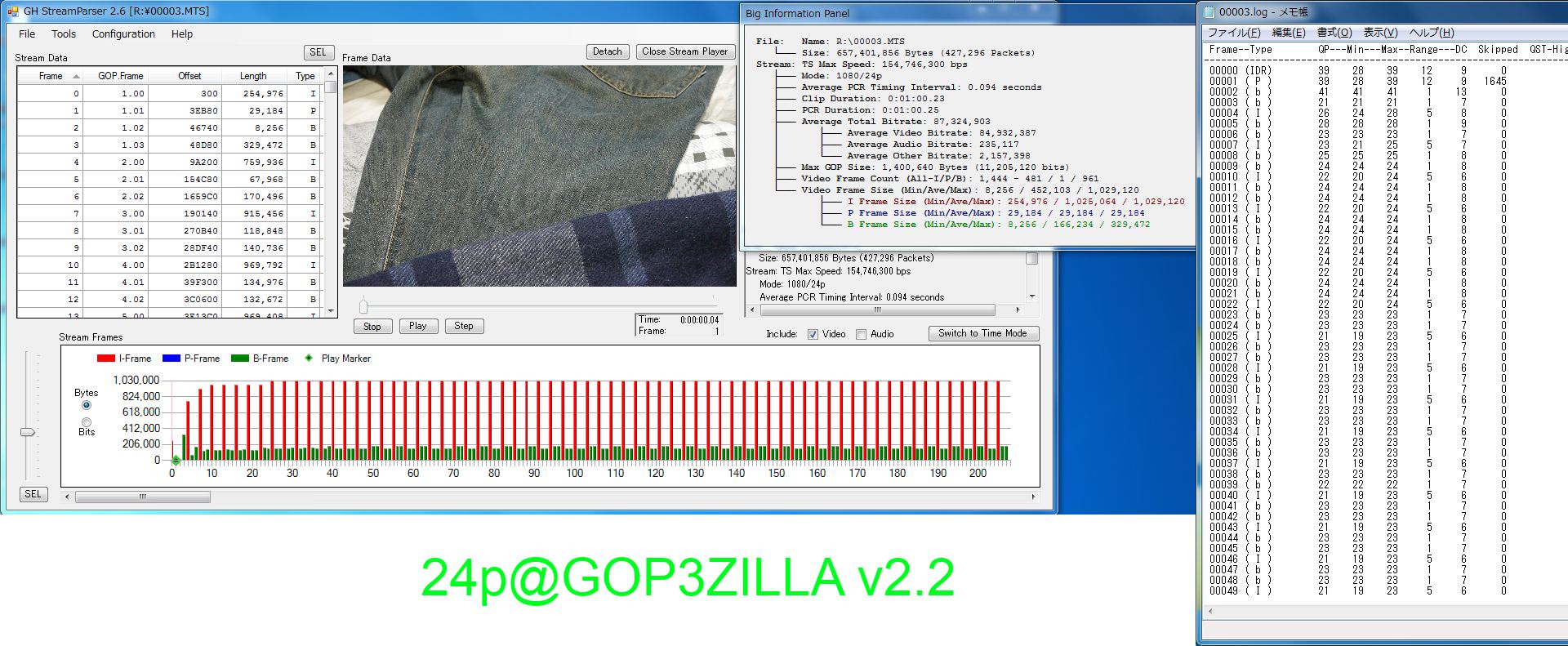Image resolution: width=1568 pixels, height=646 pixels.
Task: Click Close Stream Player button
Action: (684, 51)
